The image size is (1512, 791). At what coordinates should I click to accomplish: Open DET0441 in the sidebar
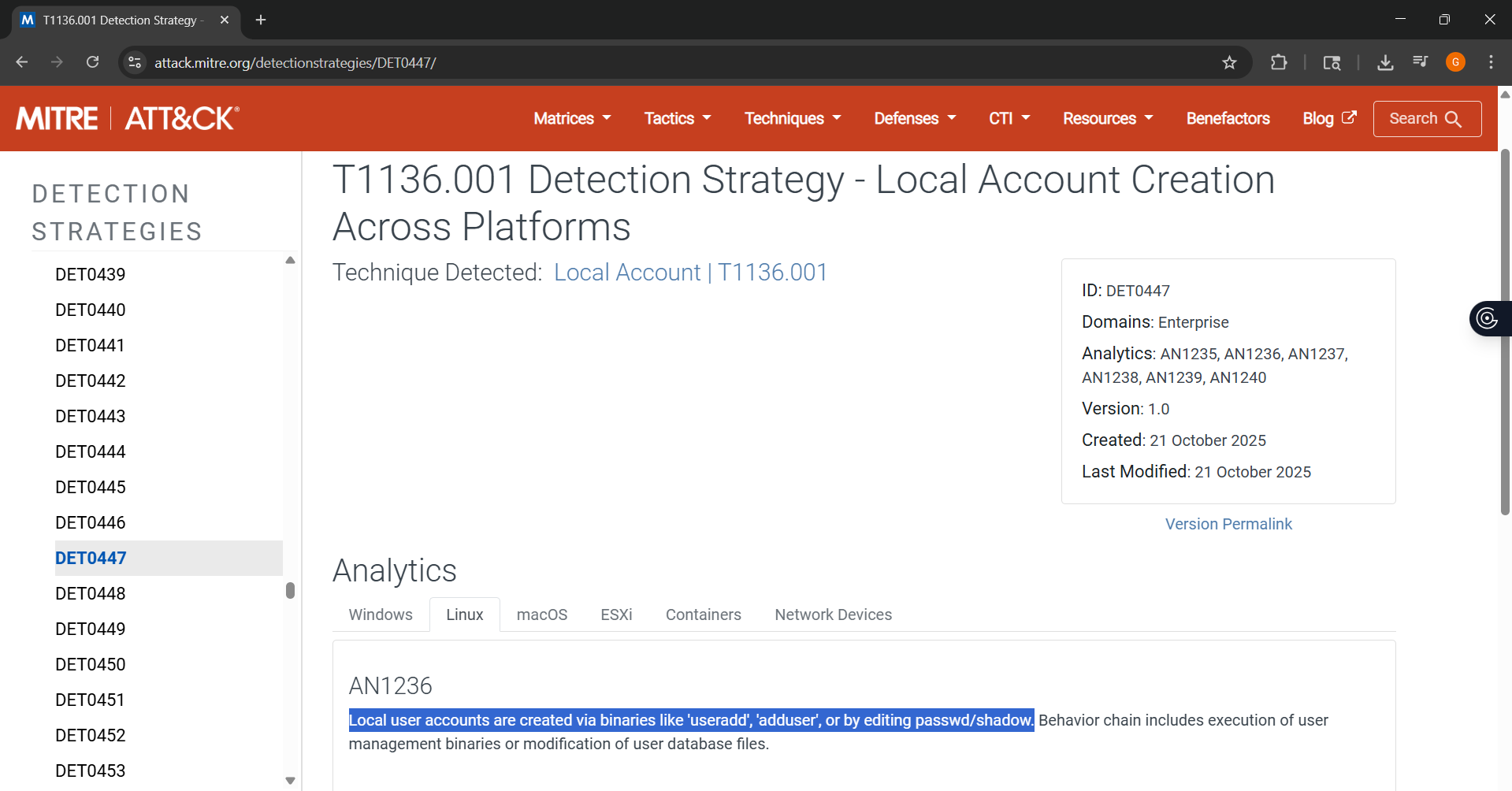90,345
